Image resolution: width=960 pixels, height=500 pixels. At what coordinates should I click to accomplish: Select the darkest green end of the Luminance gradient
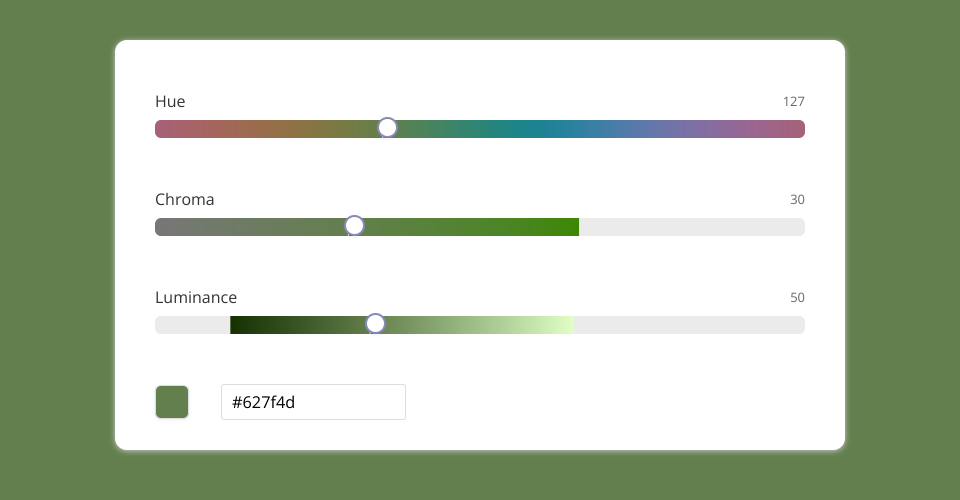(x=236, y=325)
